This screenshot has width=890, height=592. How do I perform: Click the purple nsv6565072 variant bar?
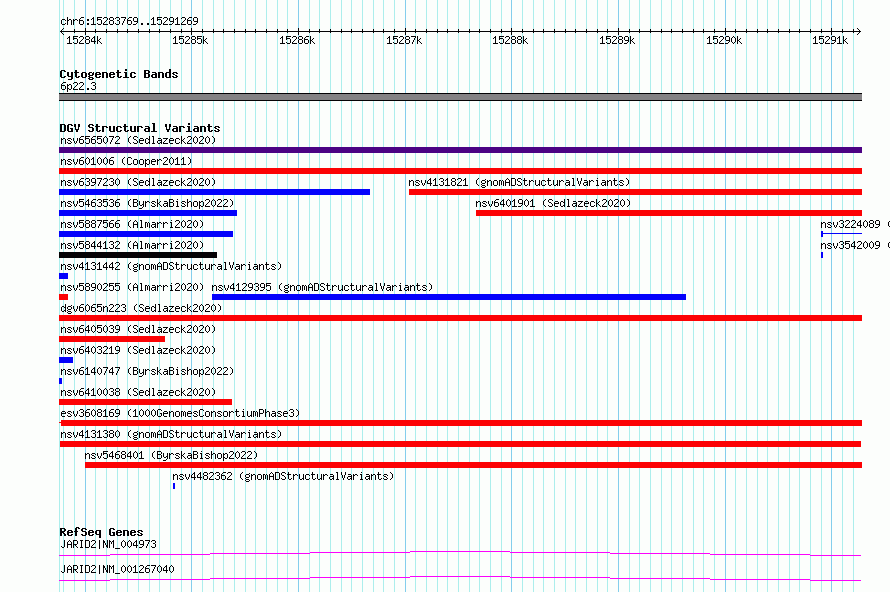tap(460, 150)
